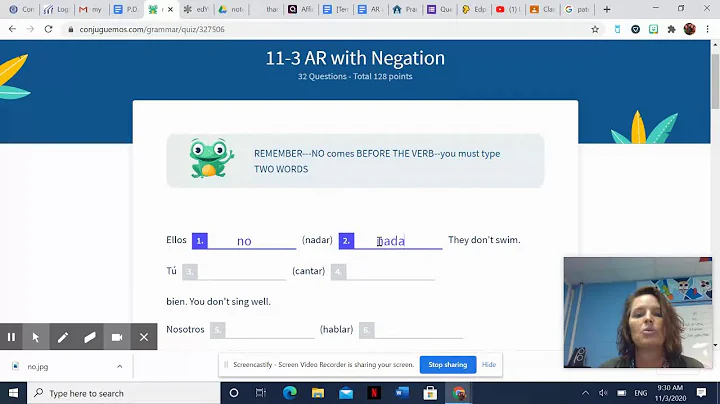Launch Microsoft Edge from the taskbar
Viewport: 720px width, 404px height.
coord(290,393)
